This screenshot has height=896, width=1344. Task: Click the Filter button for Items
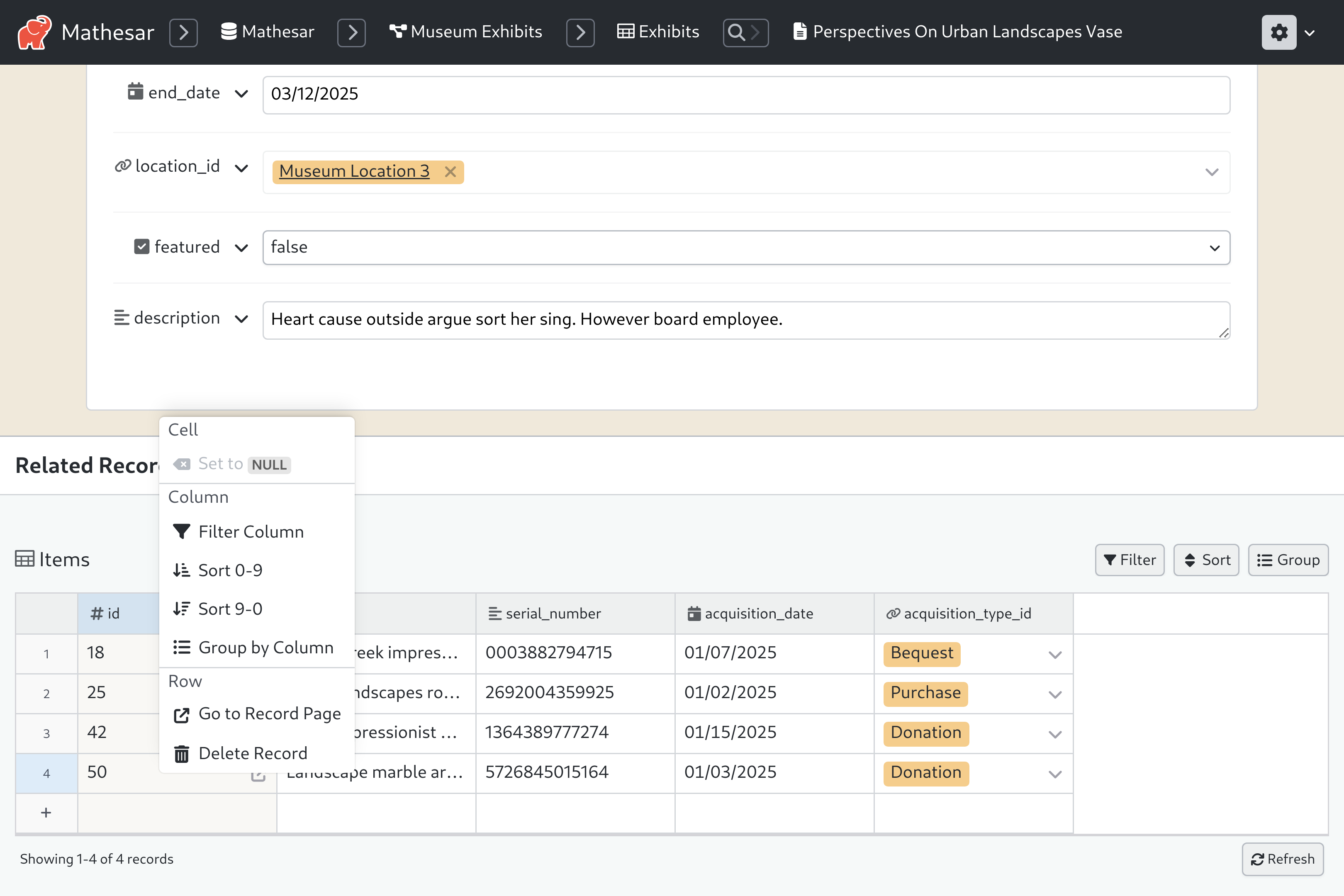[1130, 560]
